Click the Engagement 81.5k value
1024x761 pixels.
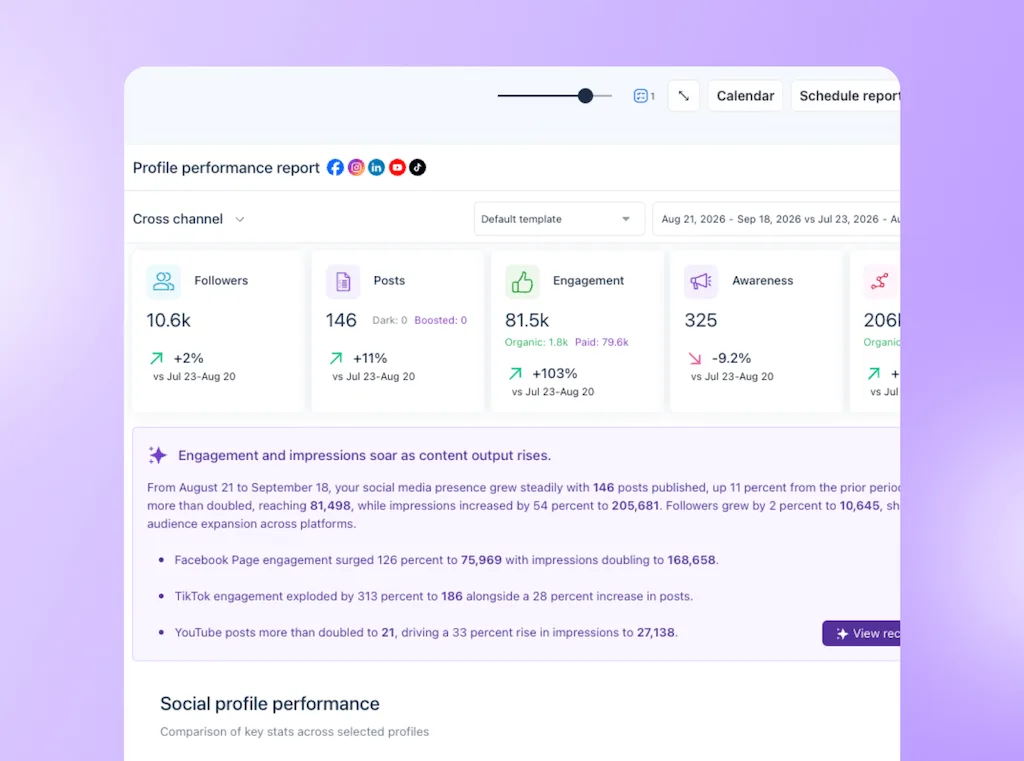click(527, 320)
